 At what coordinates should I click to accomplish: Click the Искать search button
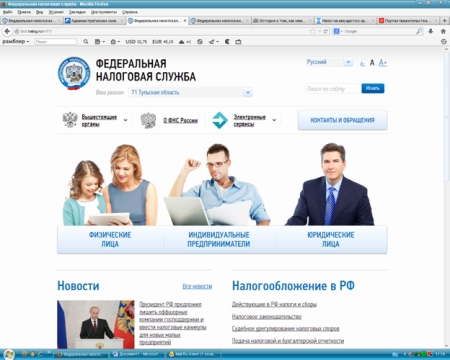373,88
